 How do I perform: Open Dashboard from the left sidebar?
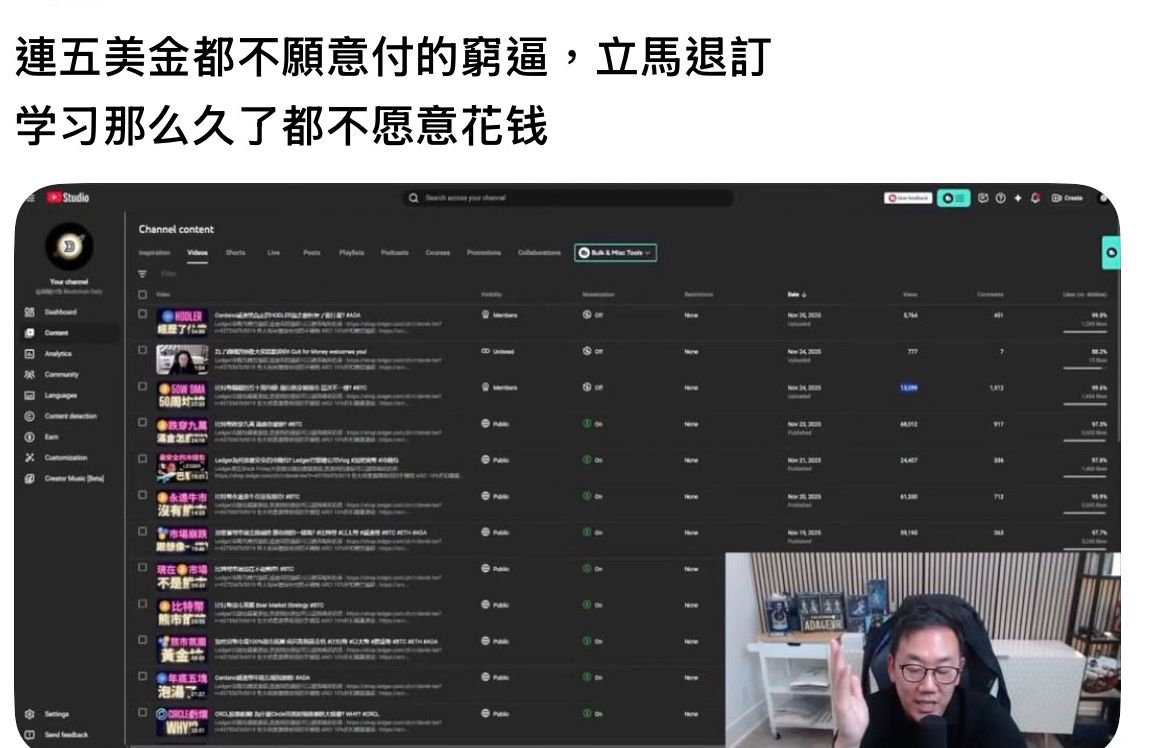pos(58,312)
